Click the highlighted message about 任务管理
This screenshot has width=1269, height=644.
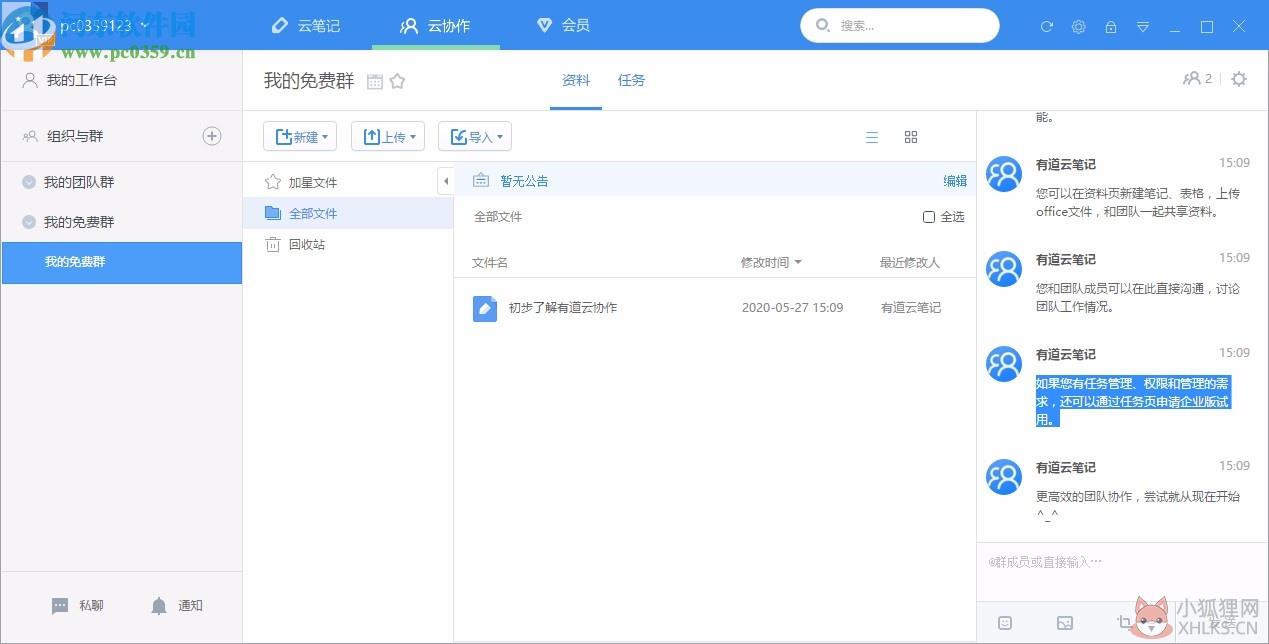(x=1133, y=401)
